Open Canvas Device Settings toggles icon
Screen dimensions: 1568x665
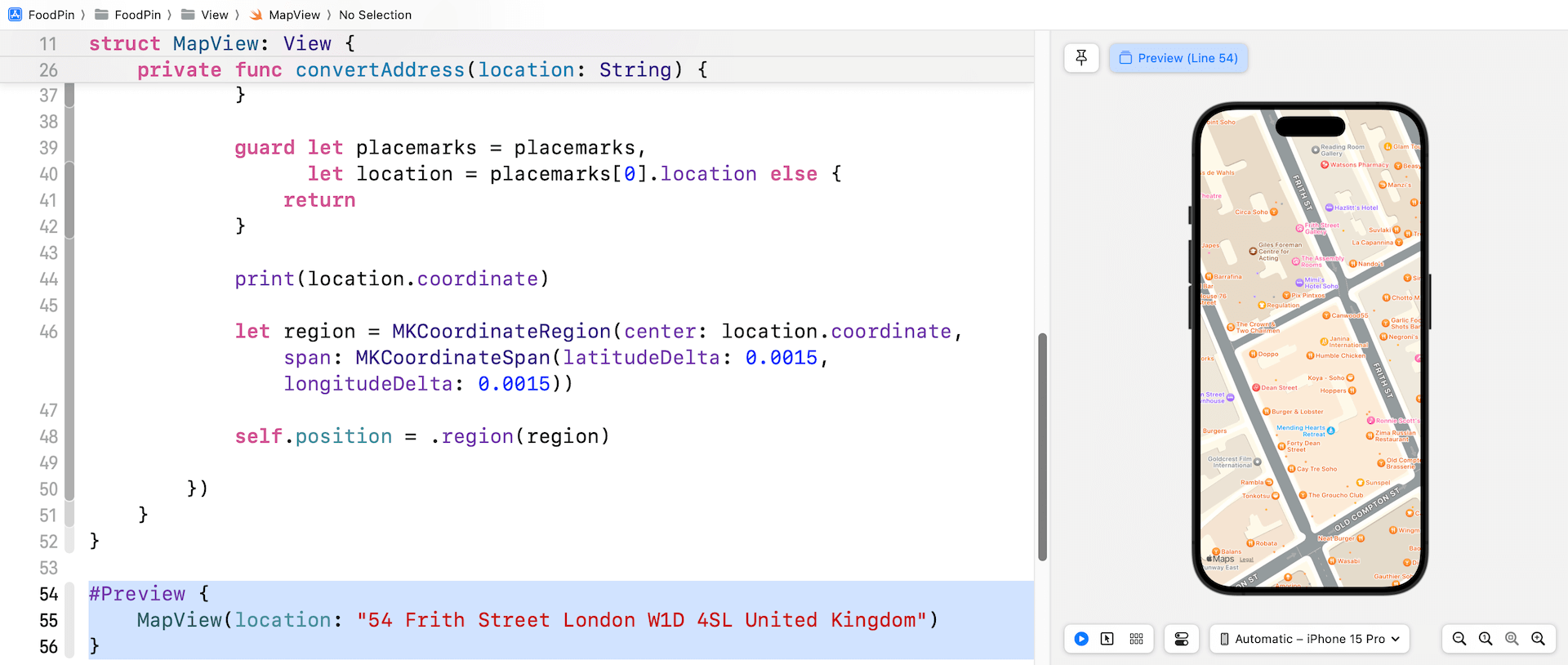[1181, 639]
